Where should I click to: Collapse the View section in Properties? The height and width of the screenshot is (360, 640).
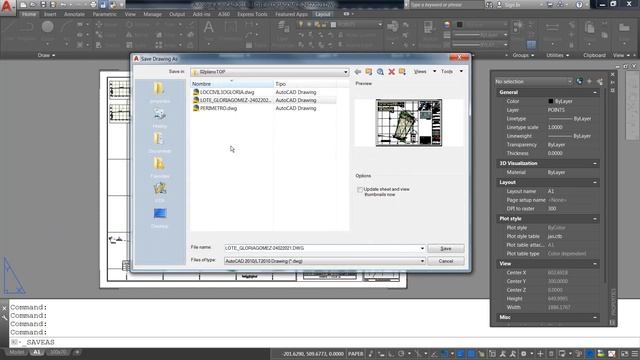click(595, 264)
